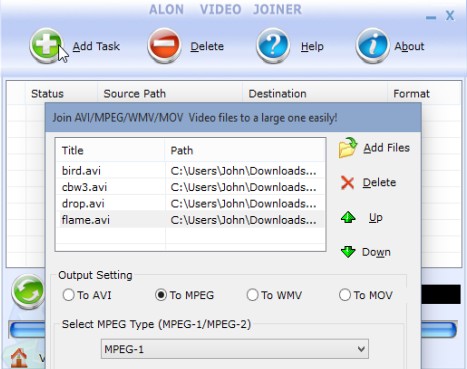Click the green plus Add Task icon
467x369 pixels.
point(46,45)
